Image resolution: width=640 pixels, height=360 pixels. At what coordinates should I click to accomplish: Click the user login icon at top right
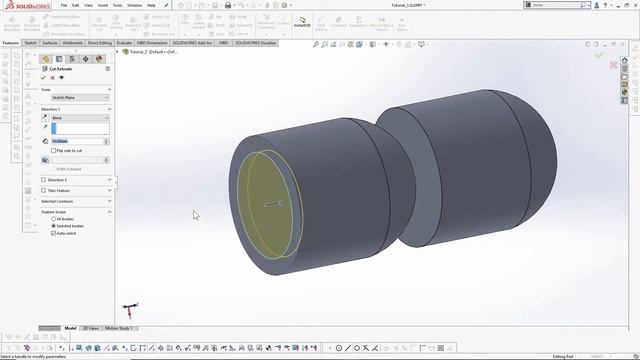click(x=597, y=5)
